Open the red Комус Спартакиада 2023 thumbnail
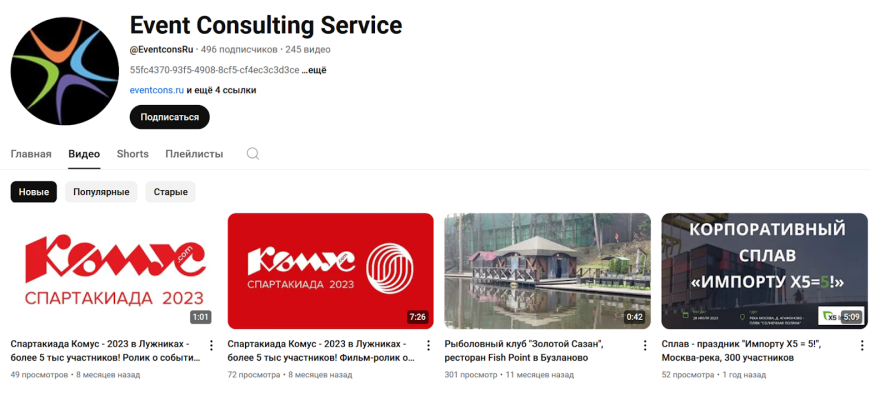This screenshot has height=400, width=870. point(331,271)
